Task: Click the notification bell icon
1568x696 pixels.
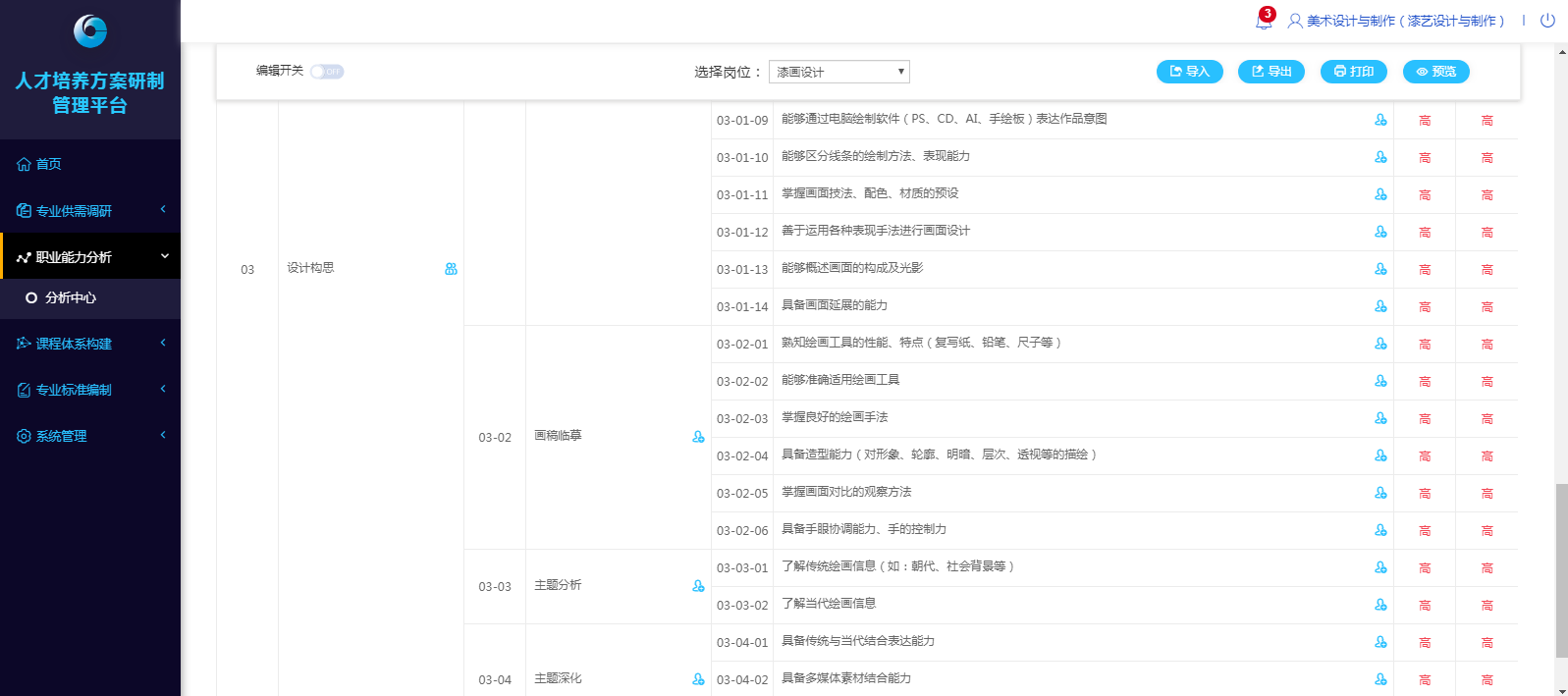Action: coord(1264,21)
